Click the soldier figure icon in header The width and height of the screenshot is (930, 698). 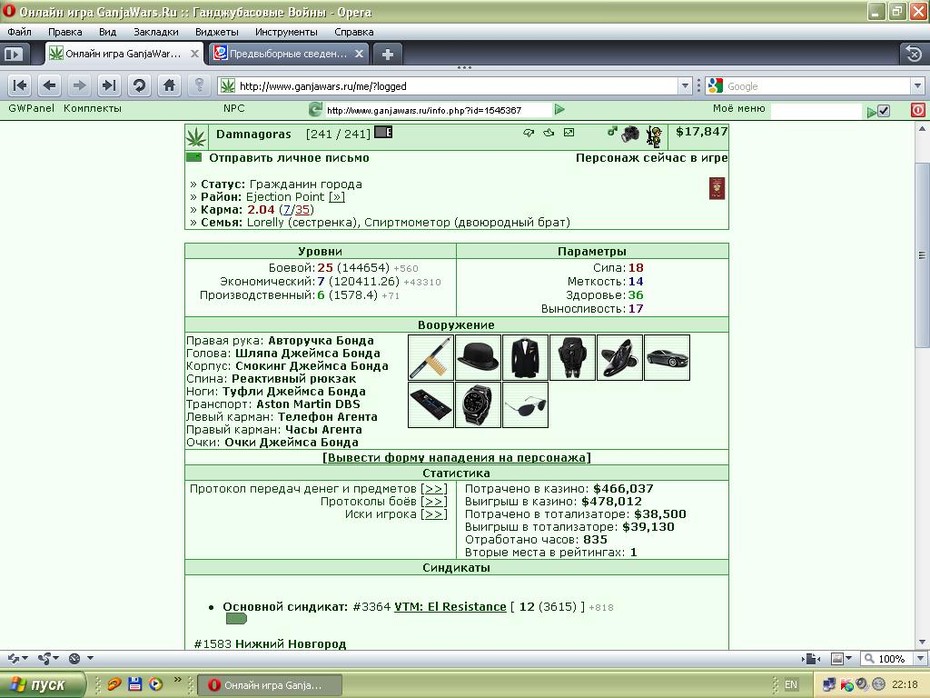tap(654, 136)
